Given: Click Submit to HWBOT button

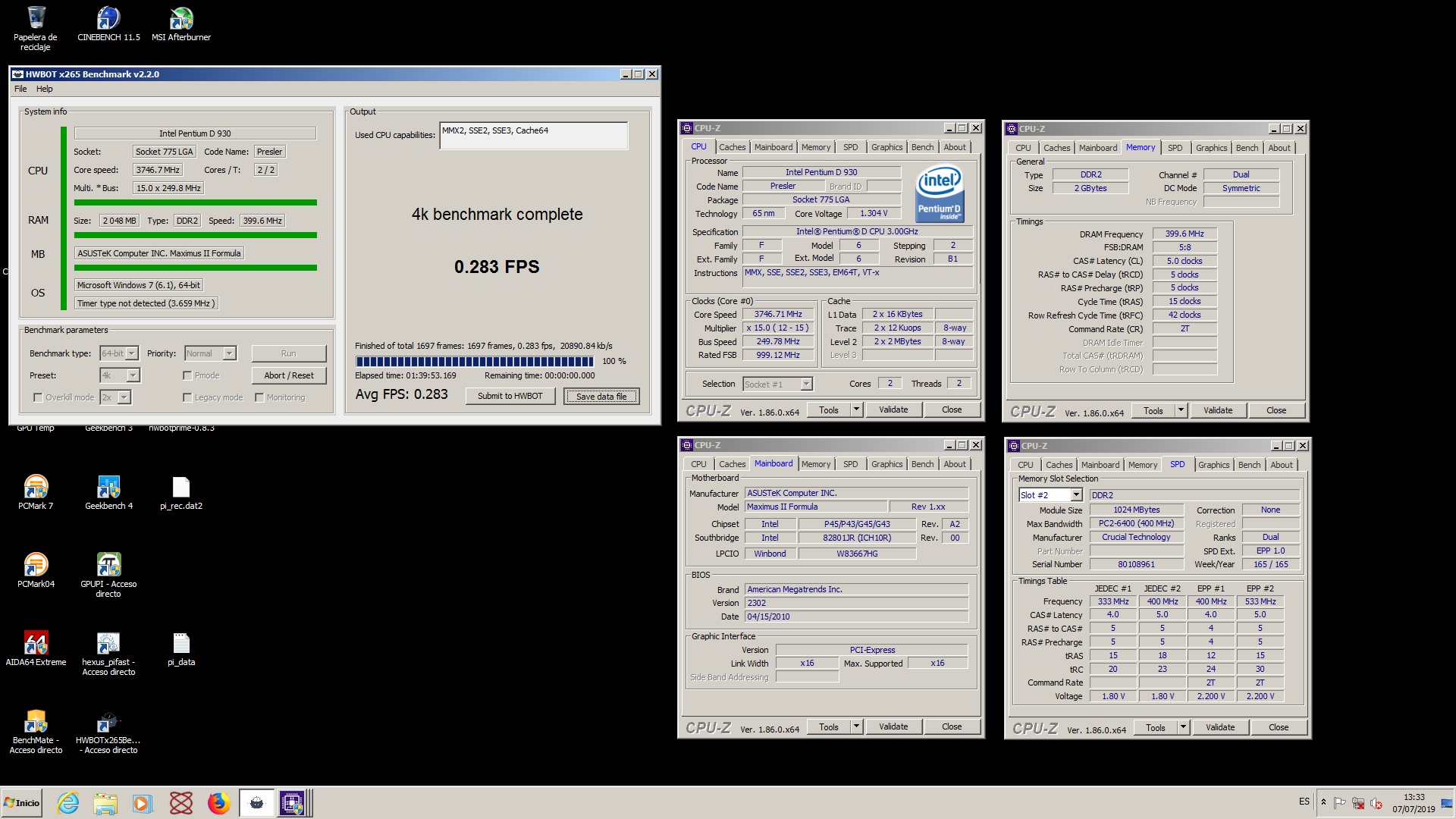Looking at the screenshot, I should point(510,396).
